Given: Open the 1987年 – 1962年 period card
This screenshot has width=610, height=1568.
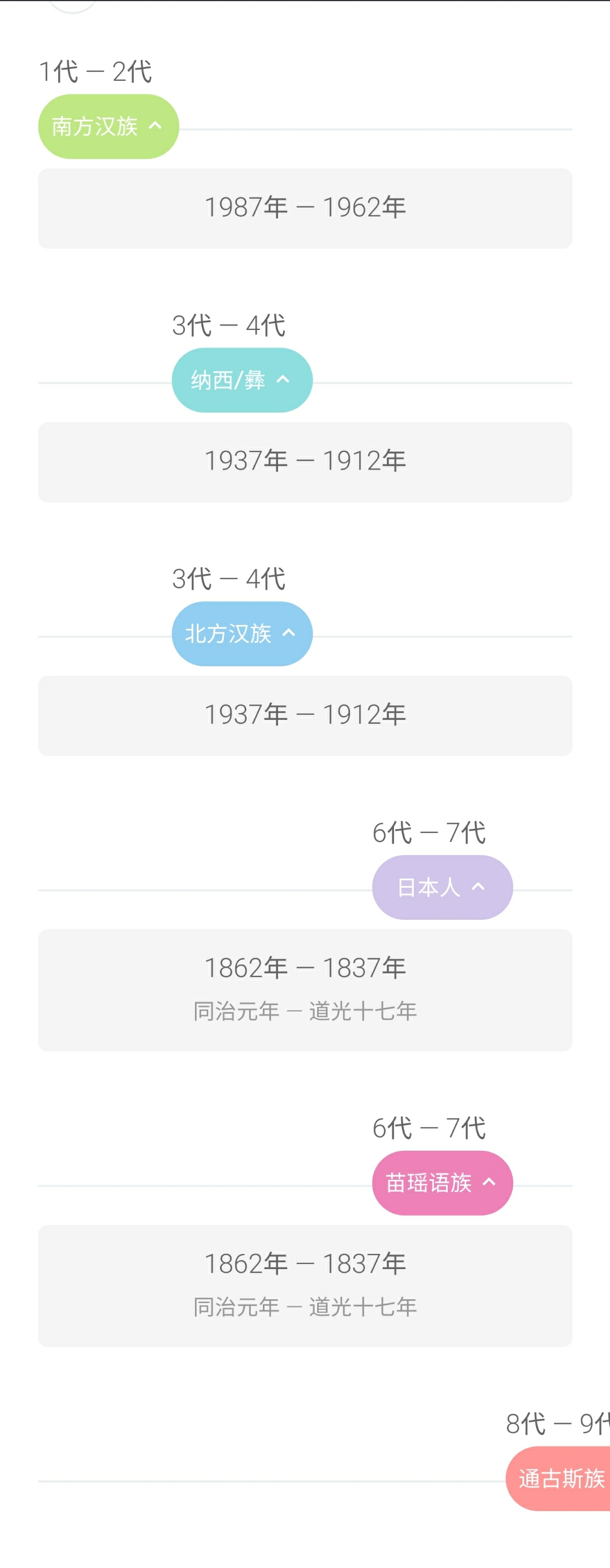Looking at the screenshot, I should click(305, 208).
